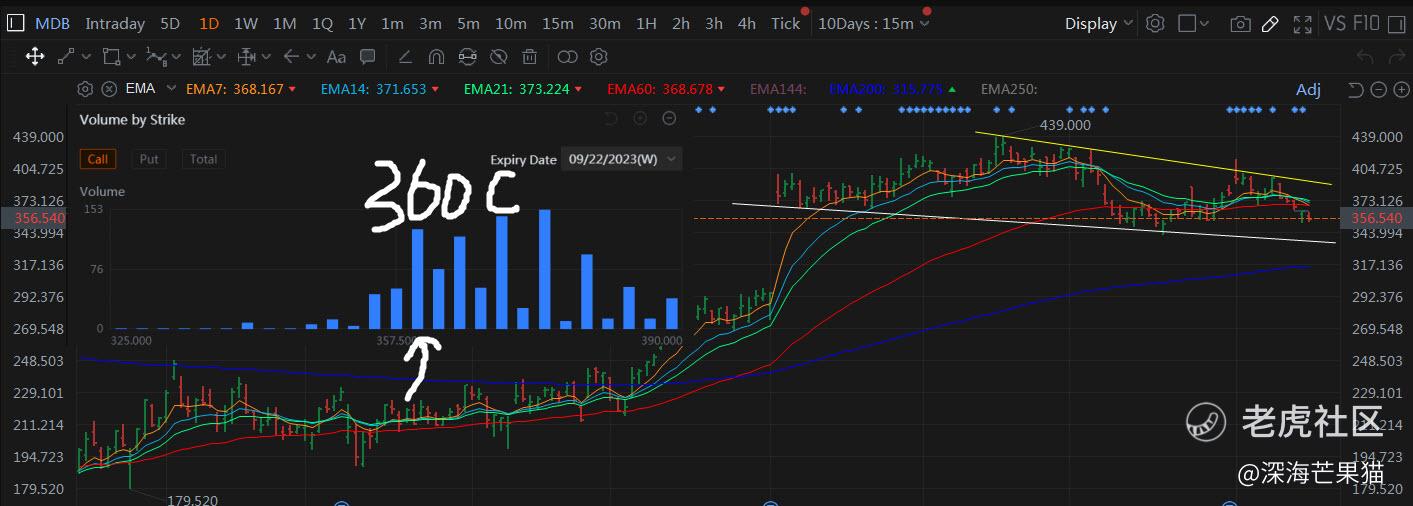Viewport: 1413px width, 506px height.
Task: Select the chart projection tool icon
Action: 203,57
